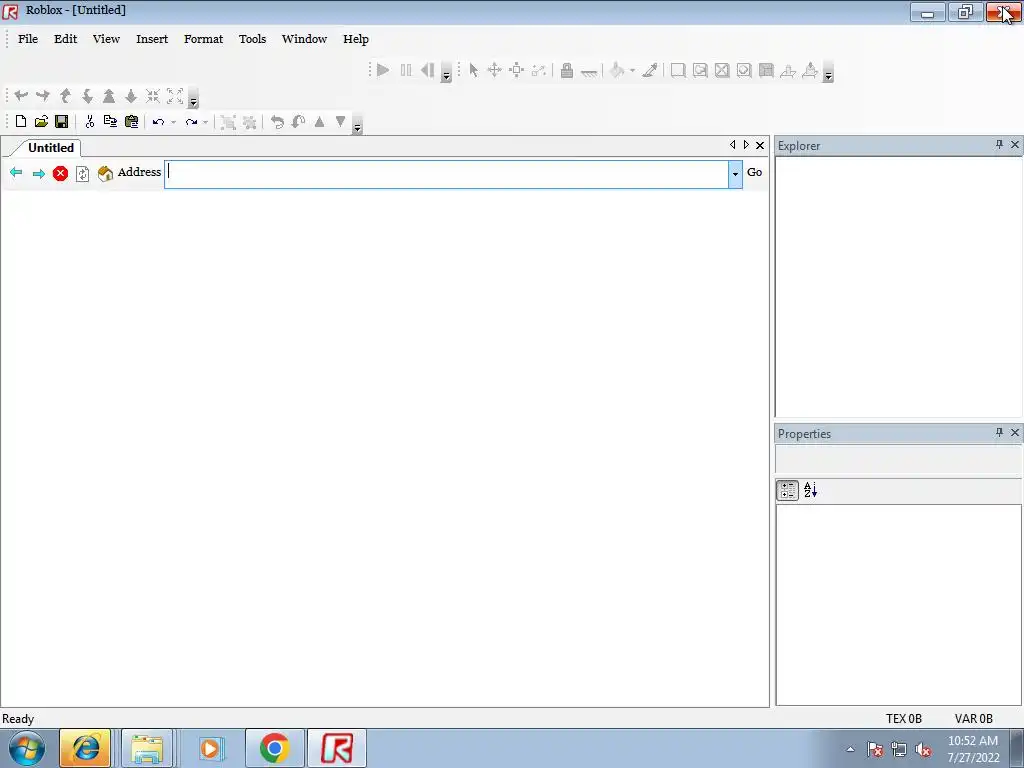This screenshot has width=1024, height=768.
Task: Open the View menu
Action: click(x=106, y=39)
